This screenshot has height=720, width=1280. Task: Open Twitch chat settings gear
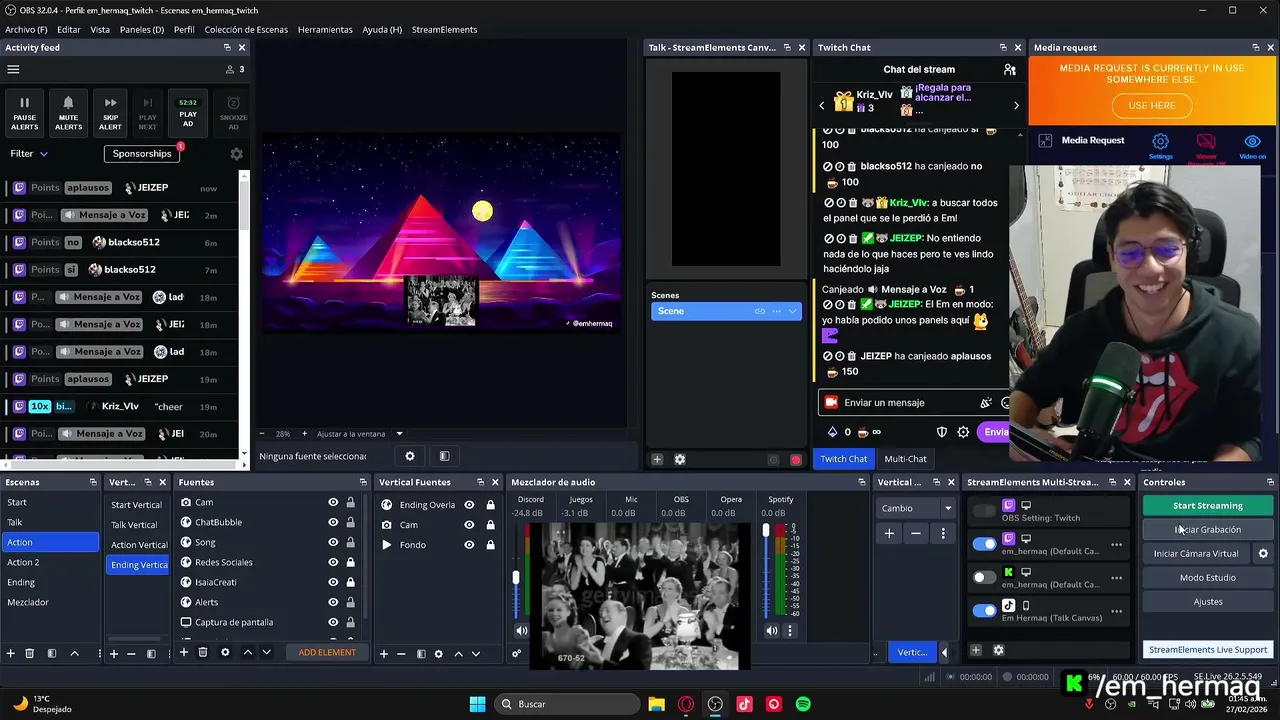pyautogui.click(x=963, y=432)
